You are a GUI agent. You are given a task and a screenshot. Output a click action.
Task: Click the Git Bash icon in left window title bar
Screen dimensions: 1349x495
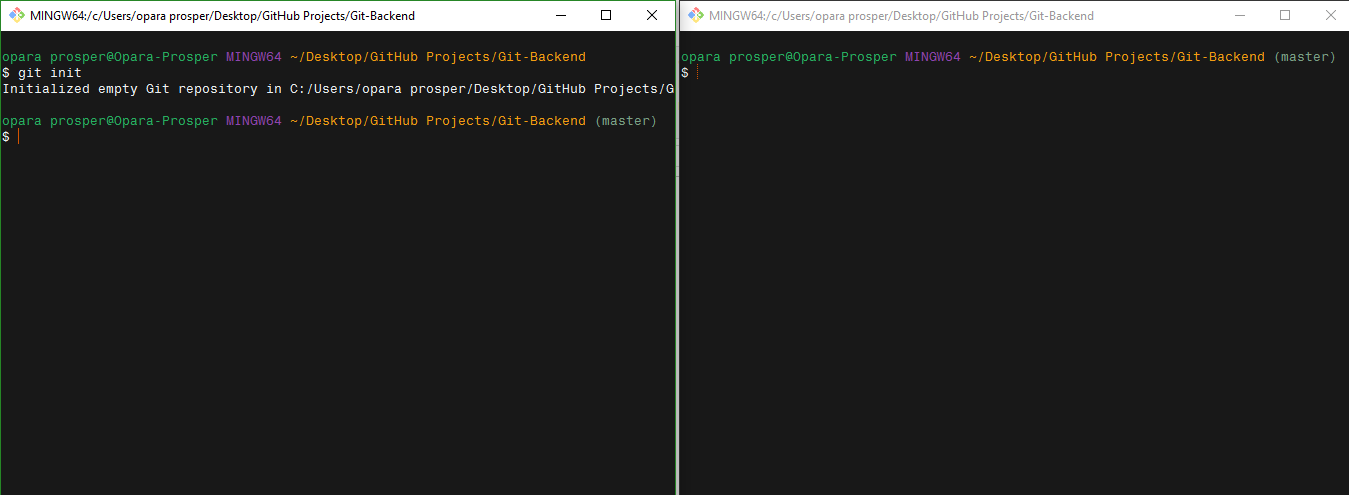coord(17,15)
